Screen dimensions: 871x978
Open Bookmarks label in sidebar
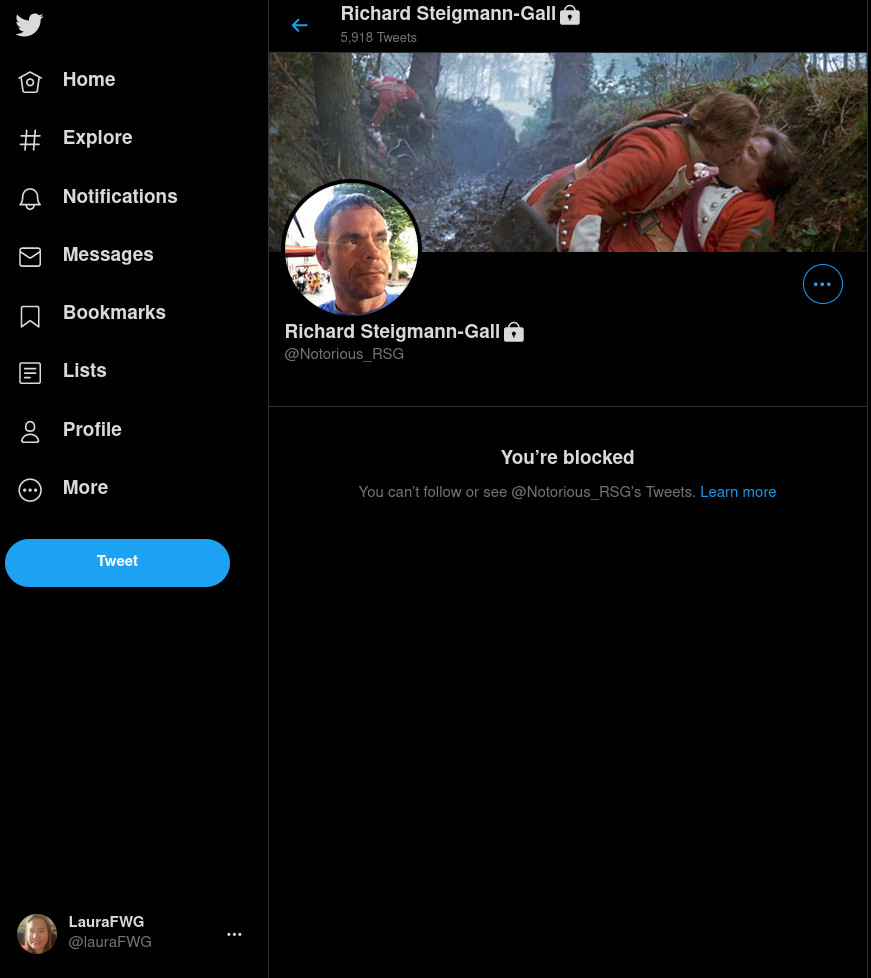(114, 312)
